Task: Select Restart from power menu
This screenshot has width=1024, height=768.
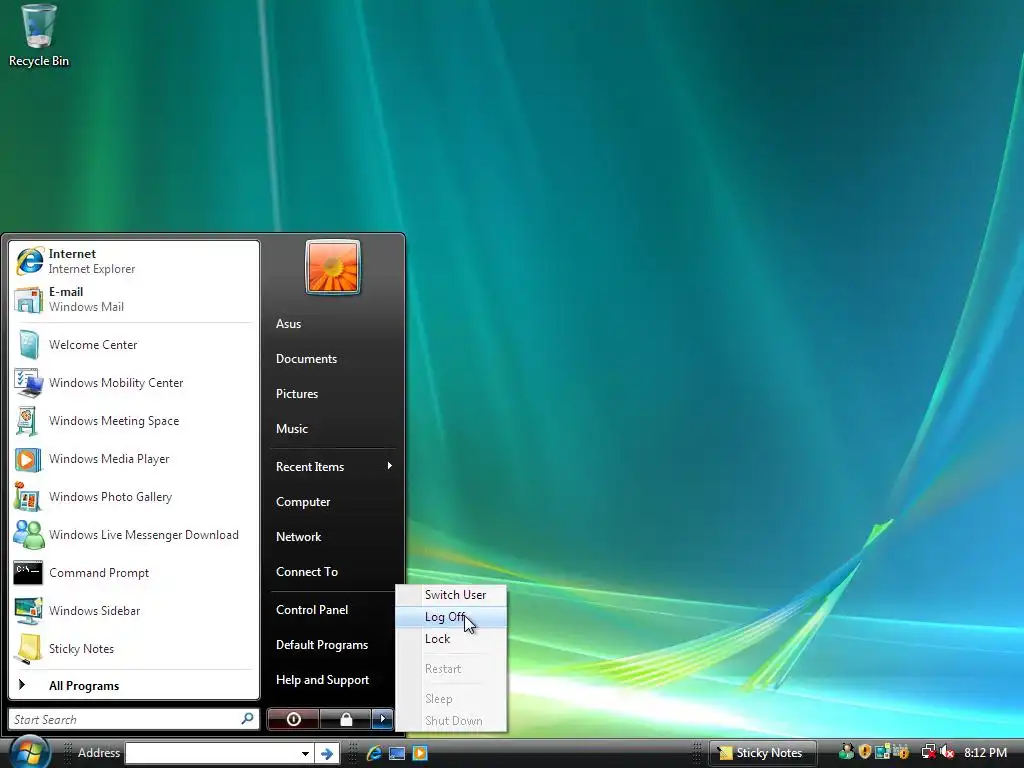Action: [x=451, y=669]
